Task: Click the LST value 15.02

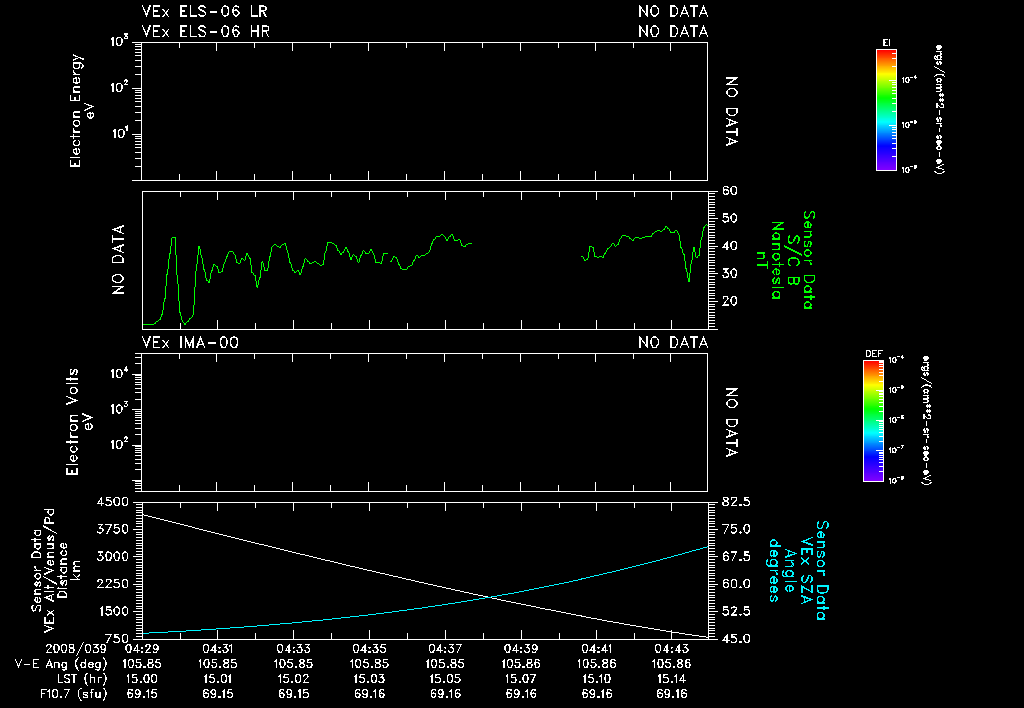Action: (x=293, y=679)
